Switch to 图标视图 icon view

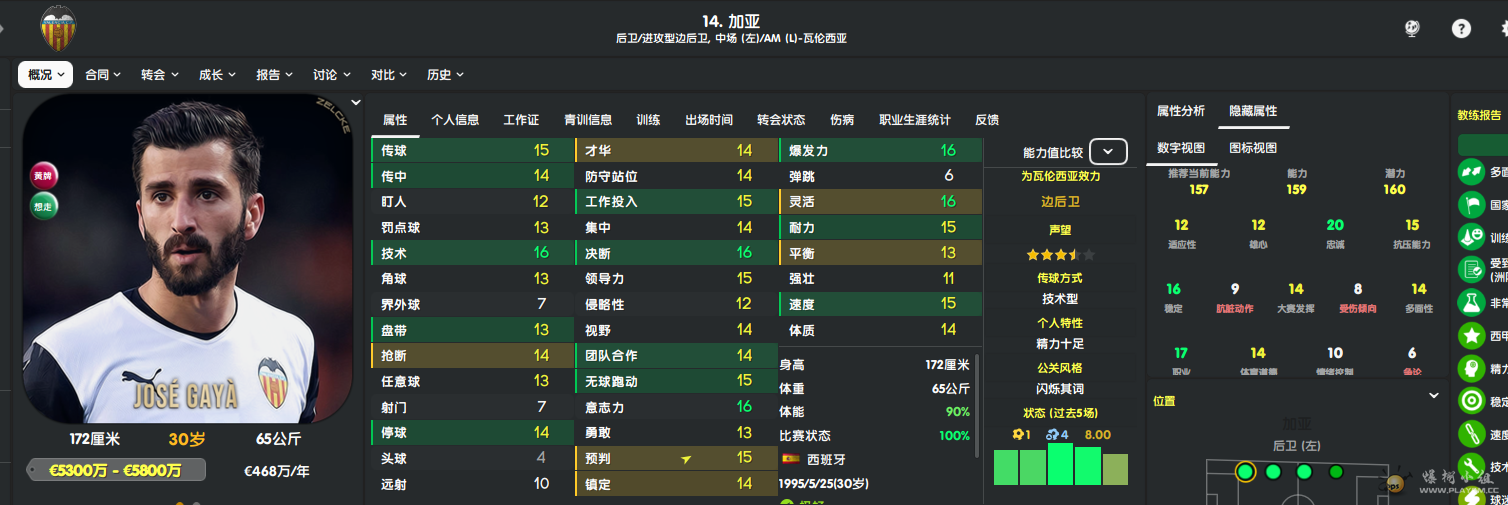[x=1253, y=148]
